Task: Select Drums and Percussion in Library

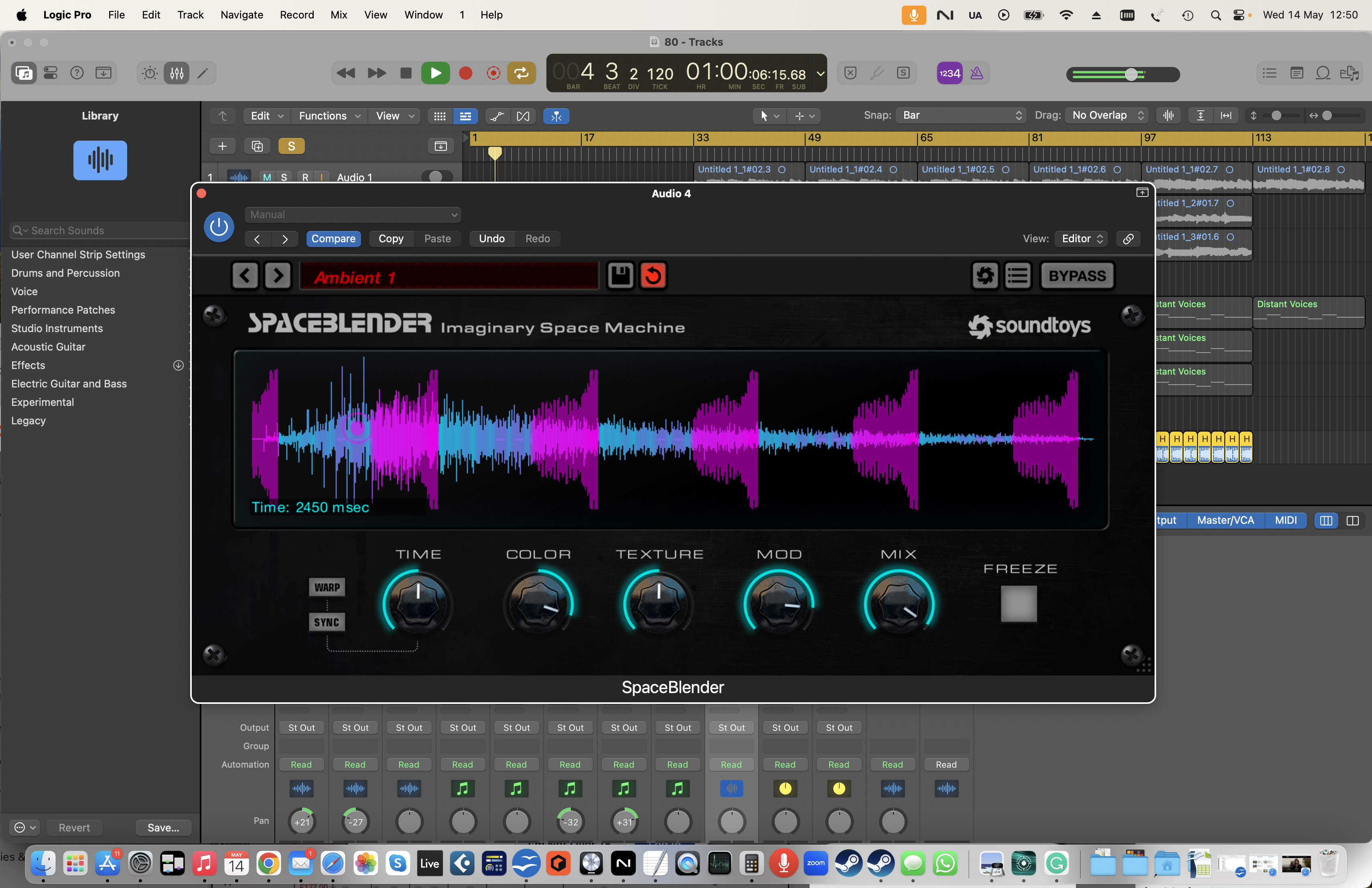Action: [65, 273]
